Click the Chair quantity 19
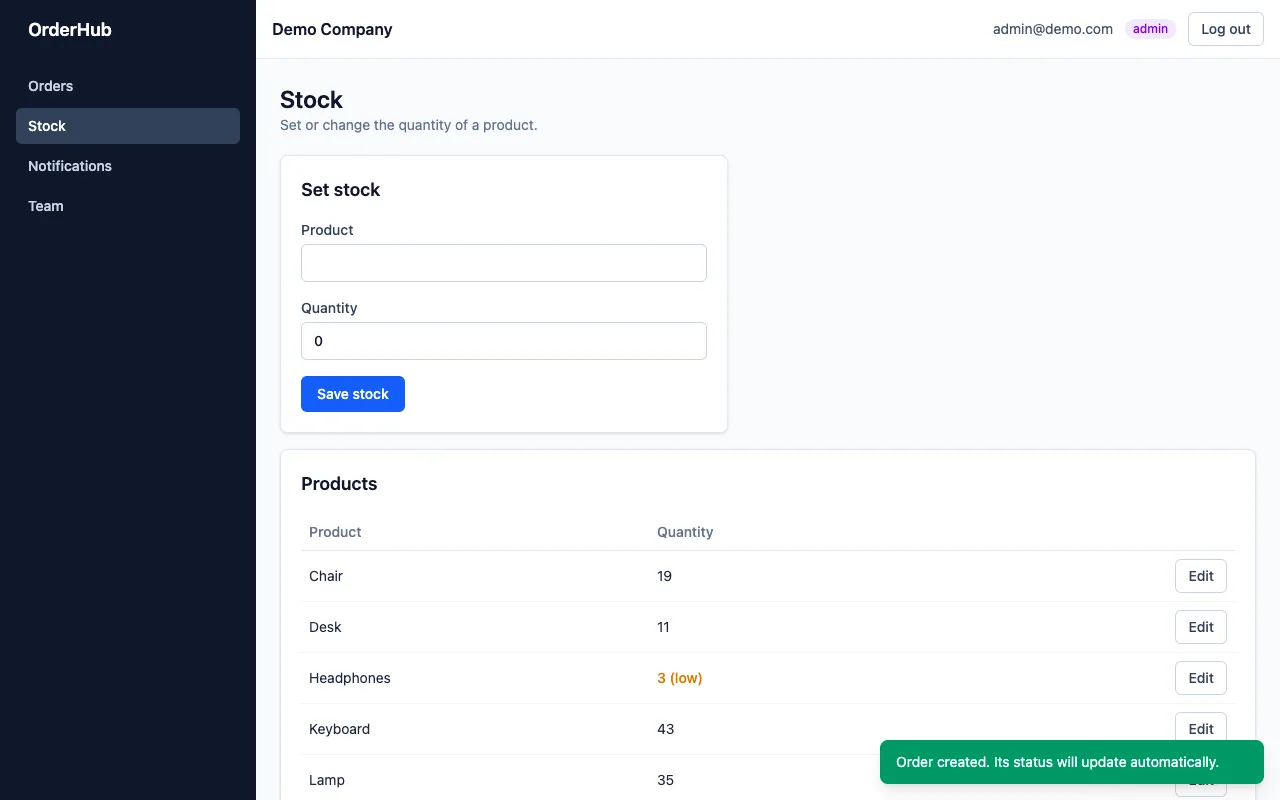 (665, 576)
